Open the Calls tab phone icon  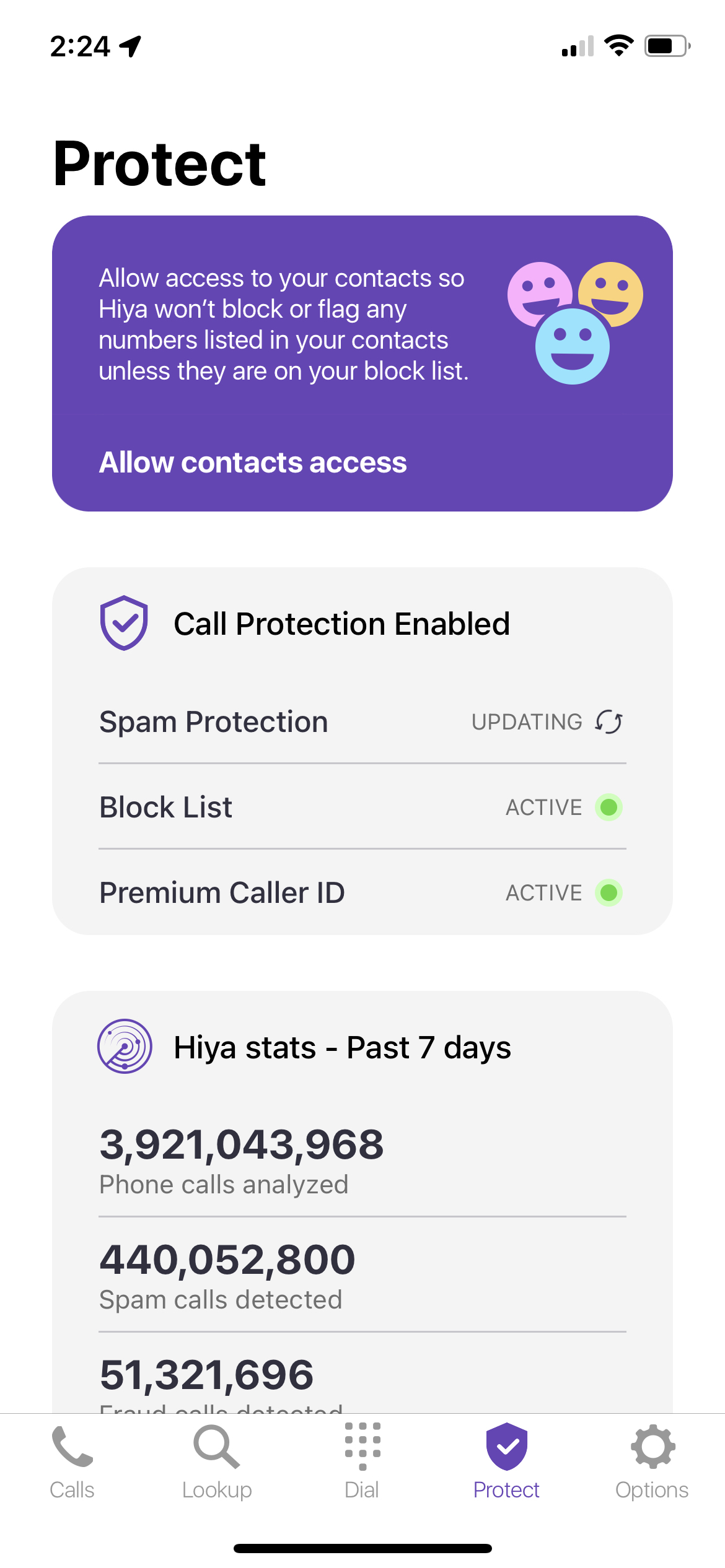pos(72,1447)
